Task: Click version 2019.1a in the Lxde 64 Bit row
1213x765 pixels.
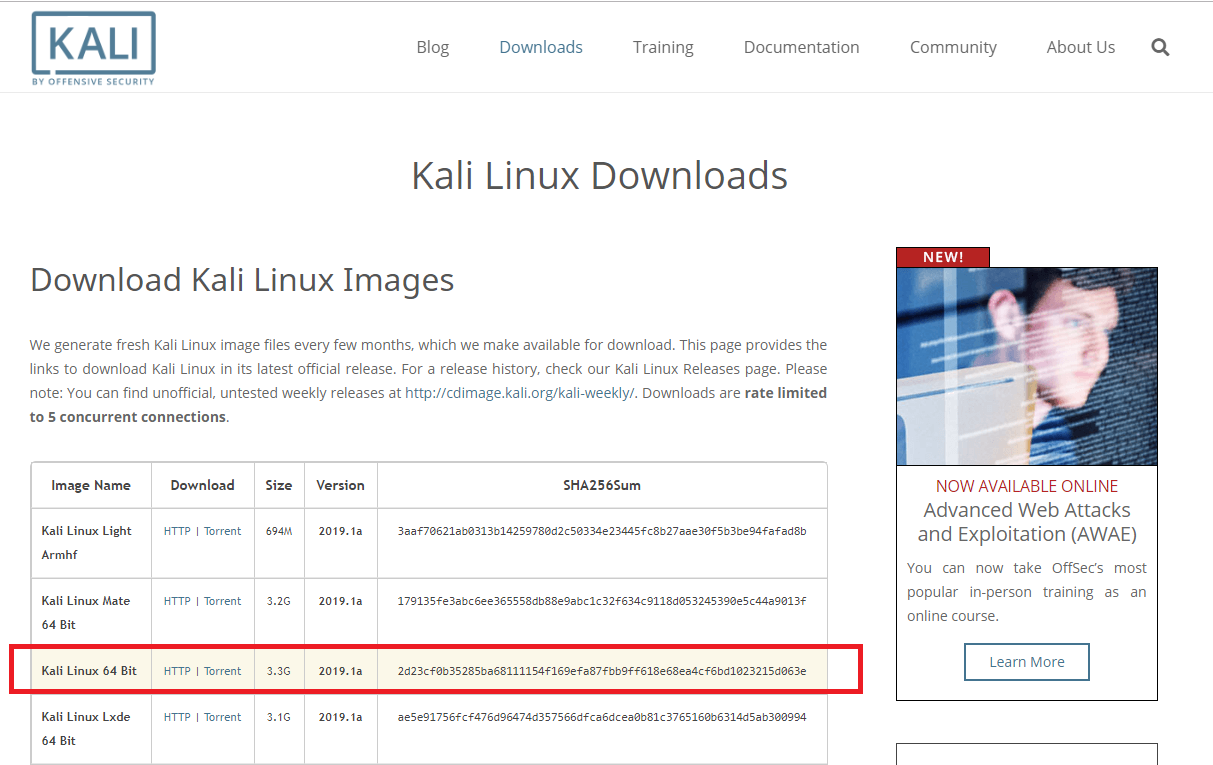Action: click(341, 717)
